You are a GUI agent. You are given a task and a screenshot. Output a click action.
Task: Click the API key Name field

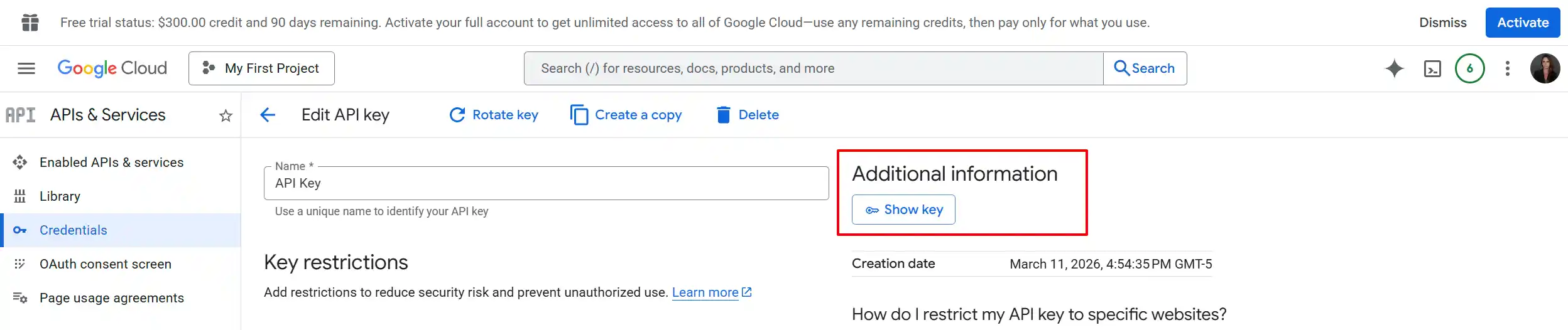pos(547,183)
